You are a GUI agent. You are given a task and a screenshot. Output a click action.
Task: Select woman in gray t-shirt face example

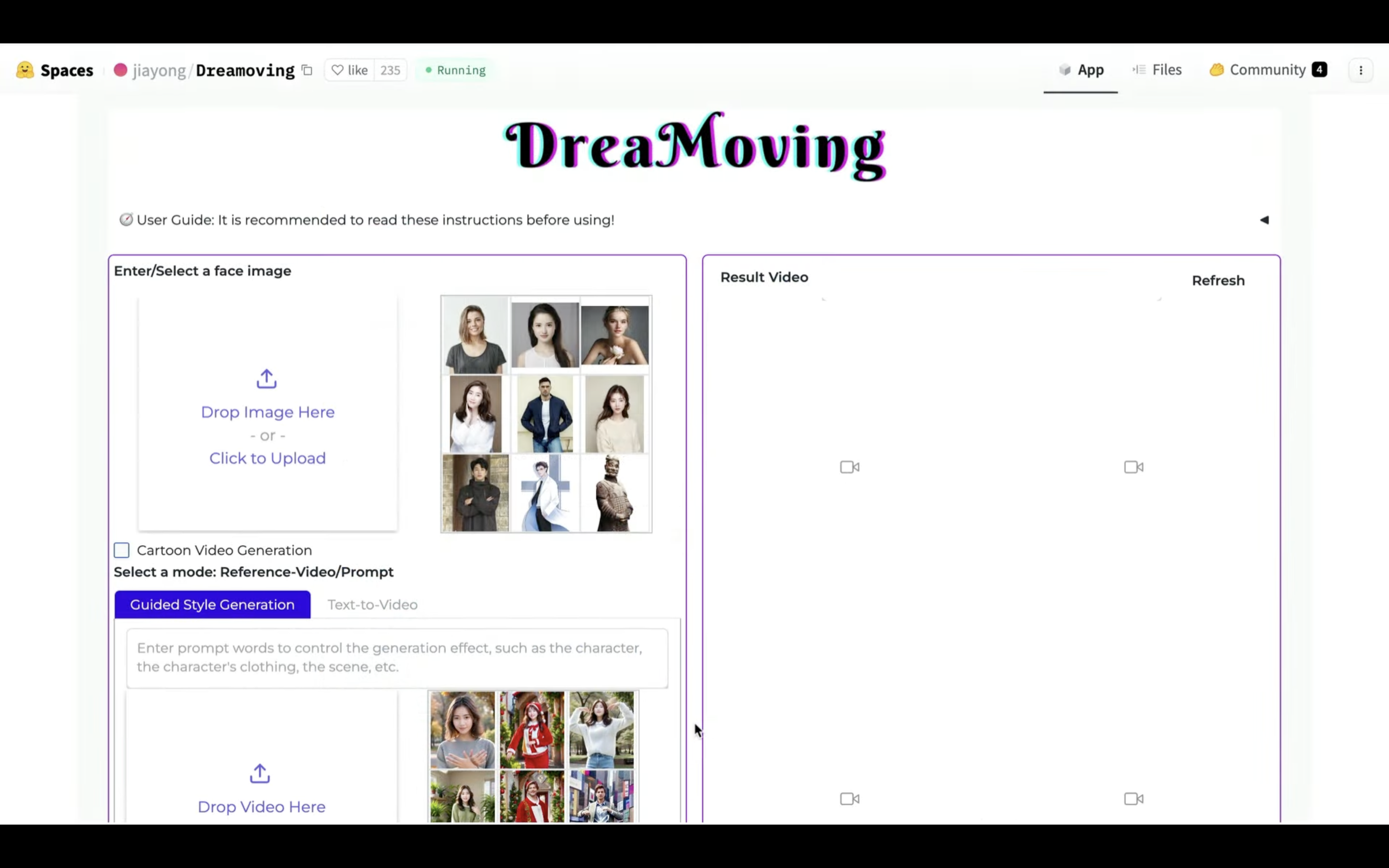pyautogui.click(x=475, y=335)
